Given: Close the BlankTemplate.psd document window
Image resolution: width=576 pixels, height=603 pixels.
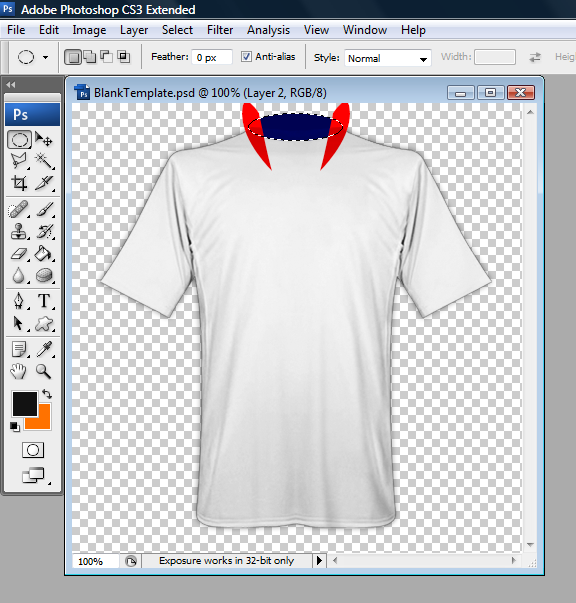Looking at the screenshot, I should (x=521, y=93).
